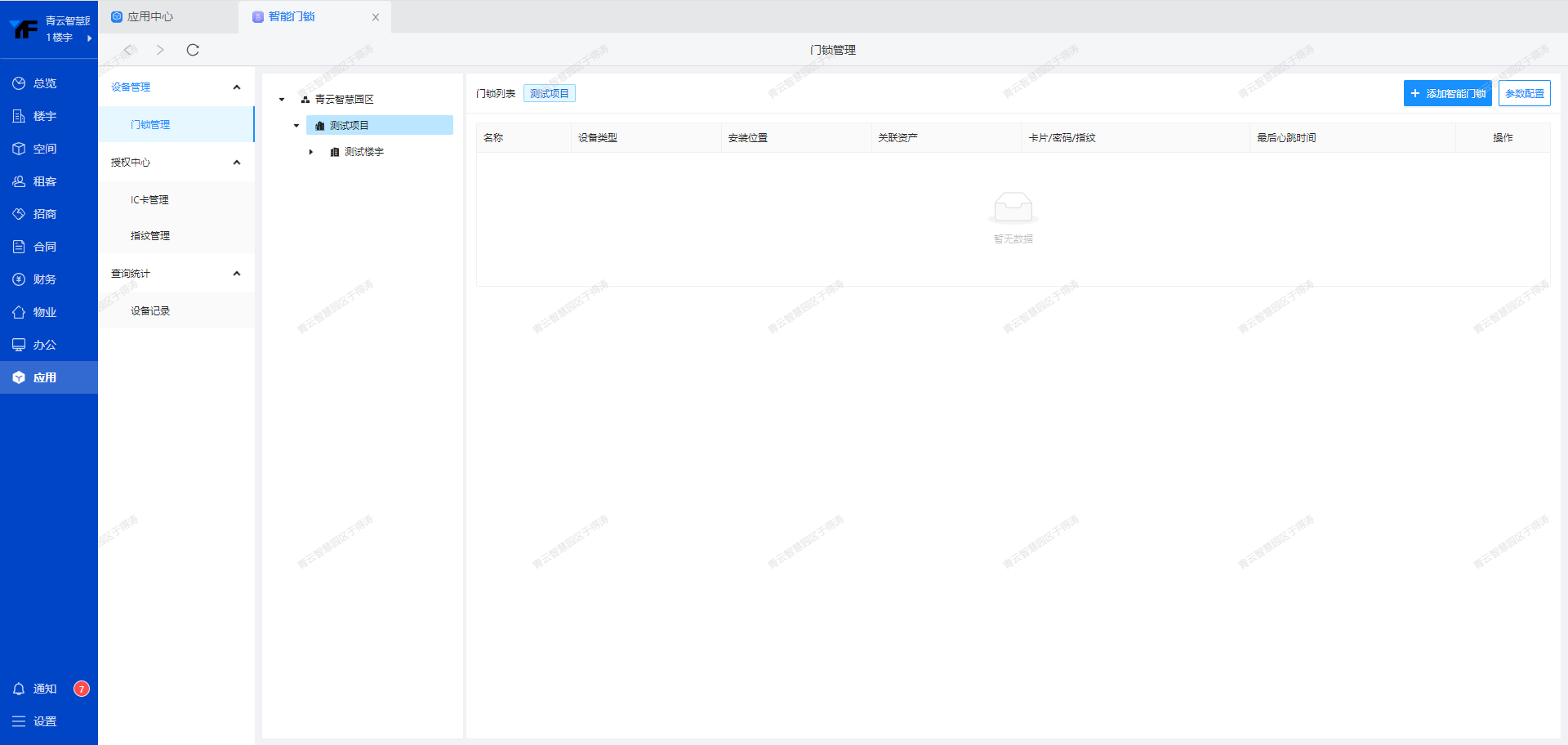Expand the 测试楼宇 tree node arrow
Image resolution: width=1568 pixels, height=745 pixels.
point(311,152)
